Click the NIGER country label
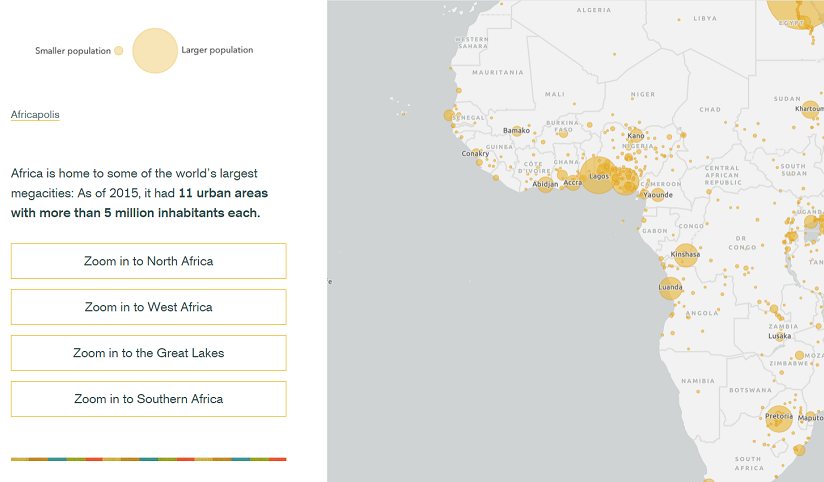This screenshot has width=824, height=482. (643, 95)
